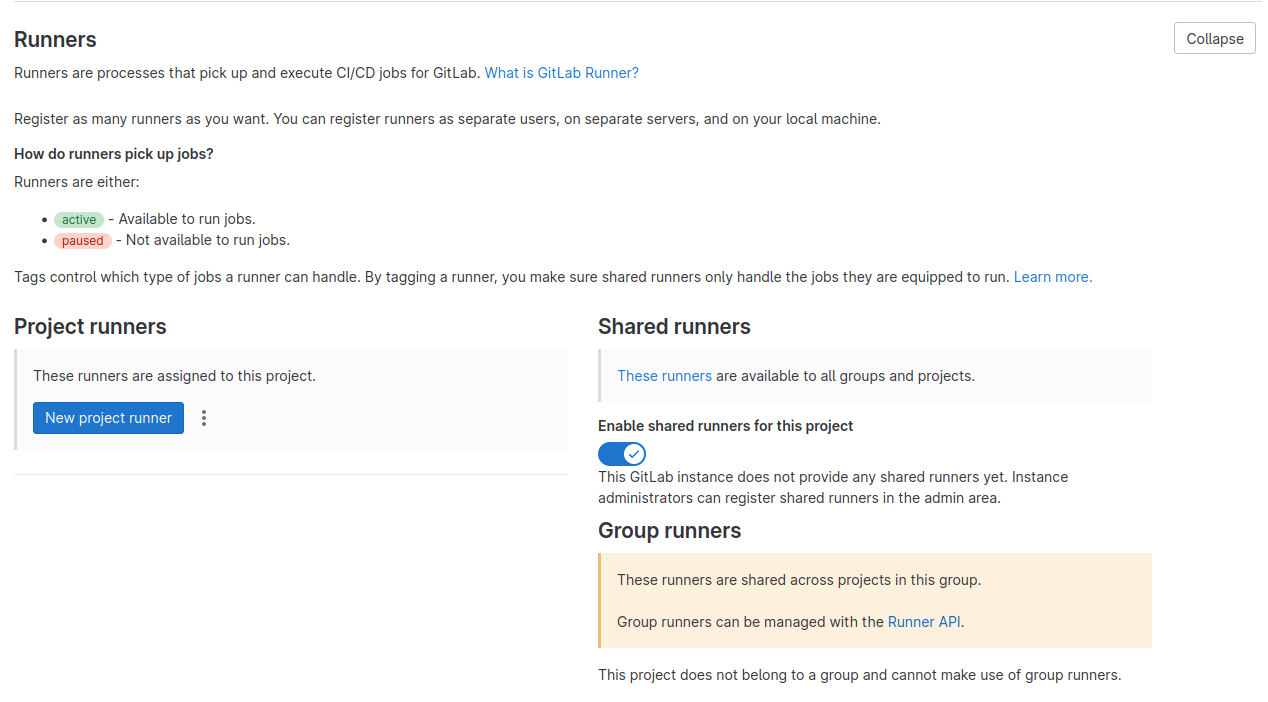Click the Runners section heading
This screenshot has height=702, width=1268.
pyautogui.click(x=55, y=40)
